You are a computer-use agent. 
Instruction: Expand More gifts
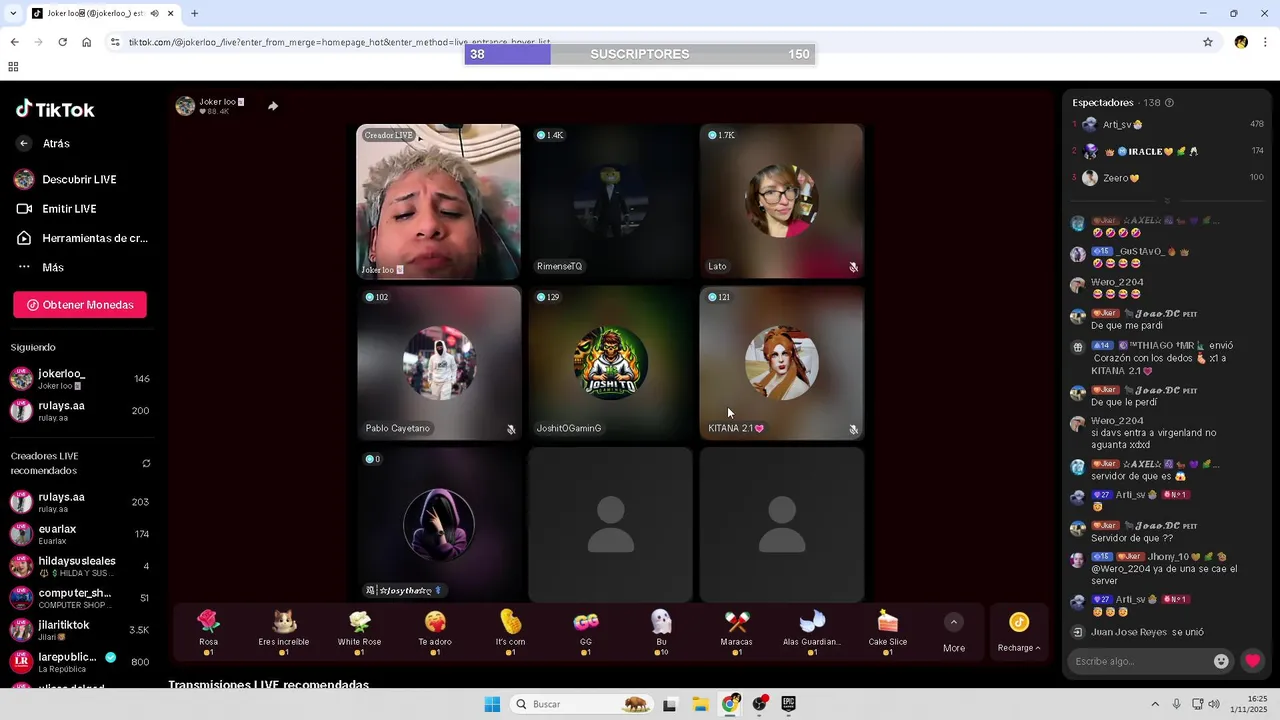[x=954, y=633]
